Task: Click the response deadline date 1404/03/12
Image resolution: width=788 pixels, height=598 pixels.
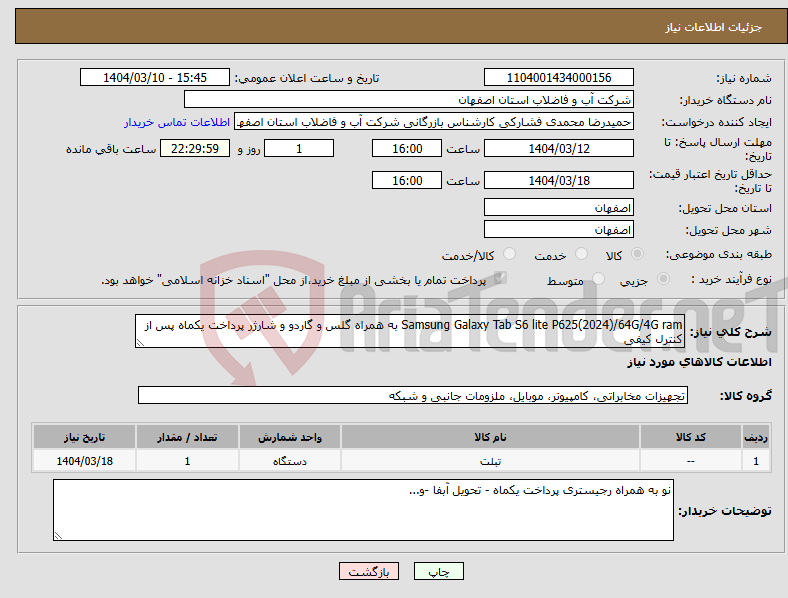Action: pos(558,148)
